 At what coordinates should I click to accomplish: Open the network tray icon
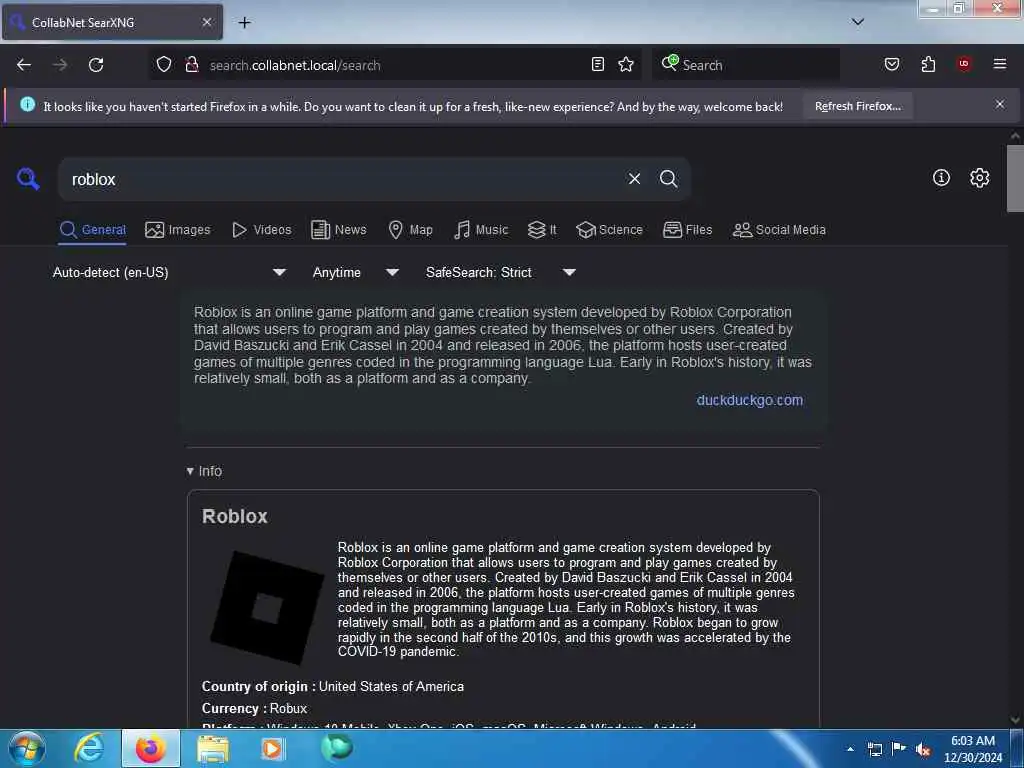[x=874, y=749]
